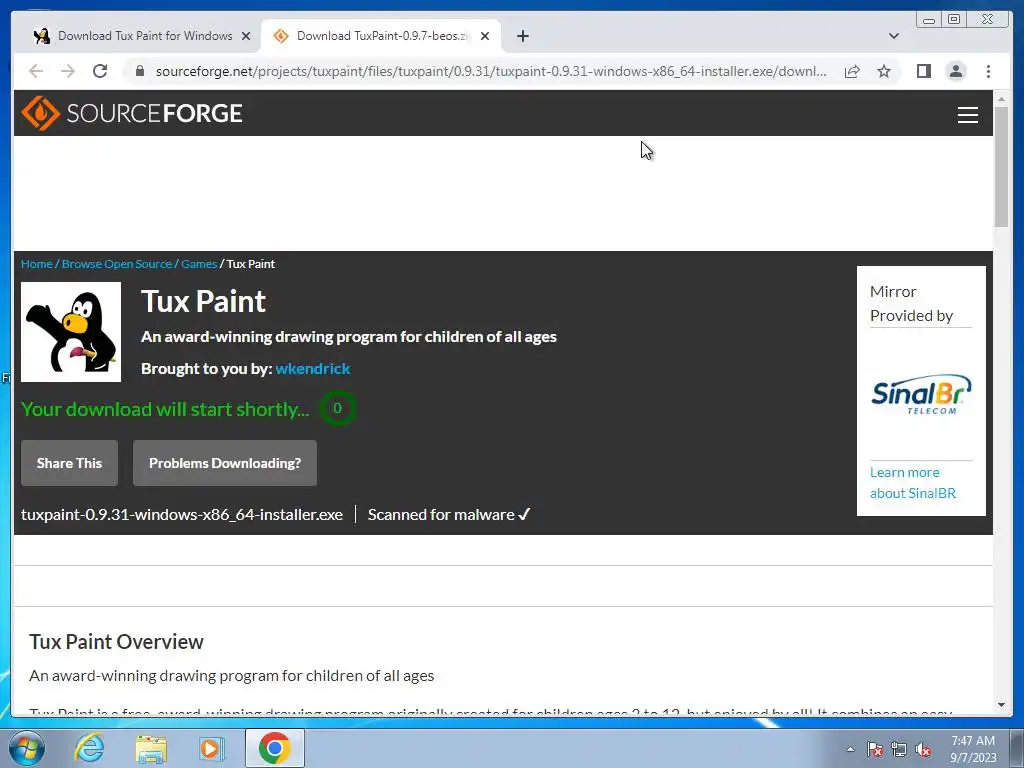The image size is (1024, 768).
Task: Go forward in browser history
Action: tap(68, 71)
